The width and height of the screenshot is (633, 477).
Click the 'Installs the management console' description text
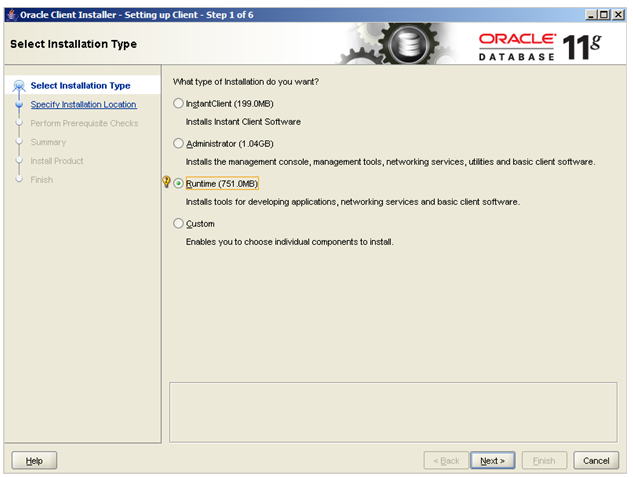pos(390,162)
